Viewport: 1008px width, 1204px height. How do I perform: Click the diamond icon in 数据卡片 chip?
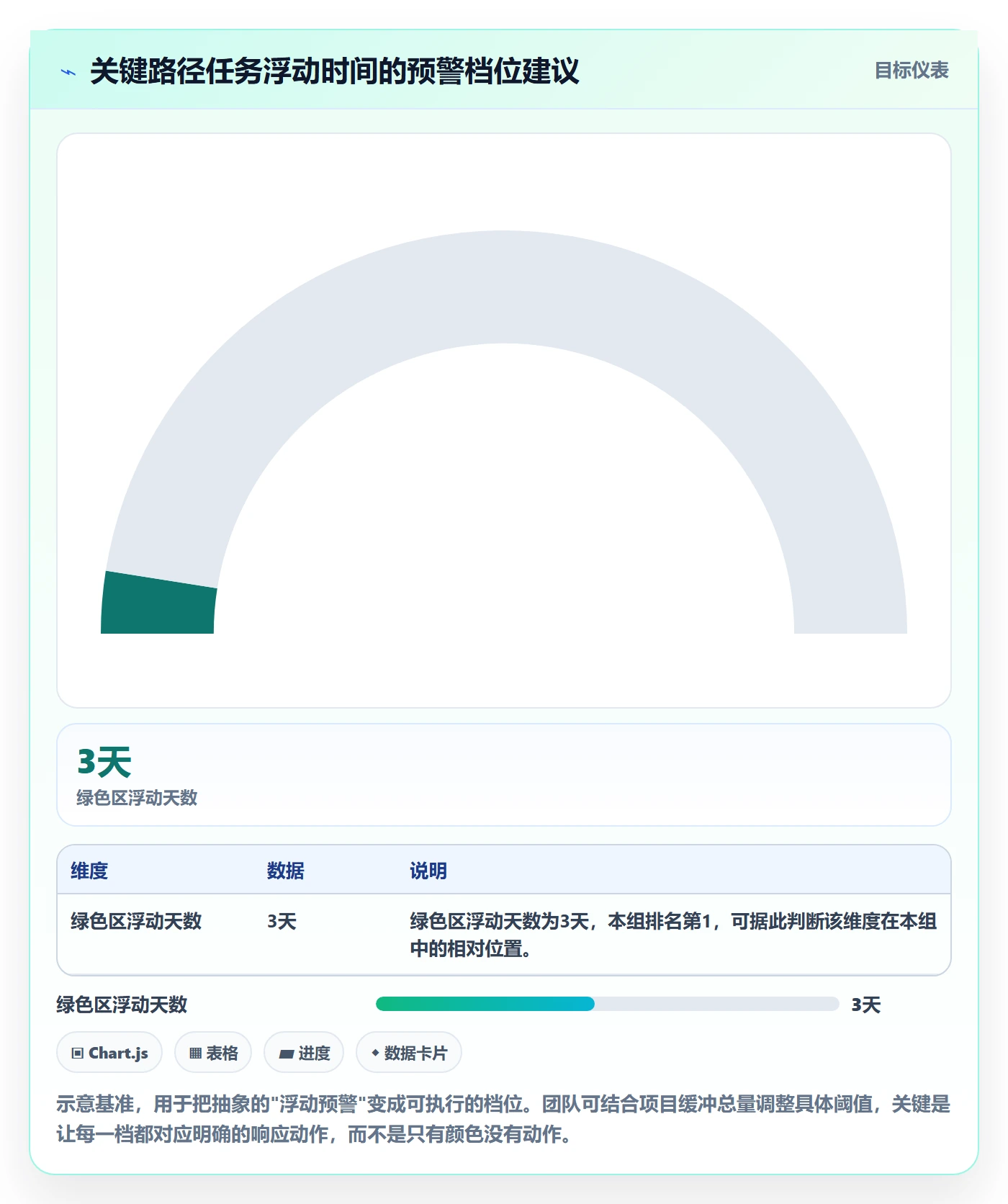click(x=375, y=1053)
